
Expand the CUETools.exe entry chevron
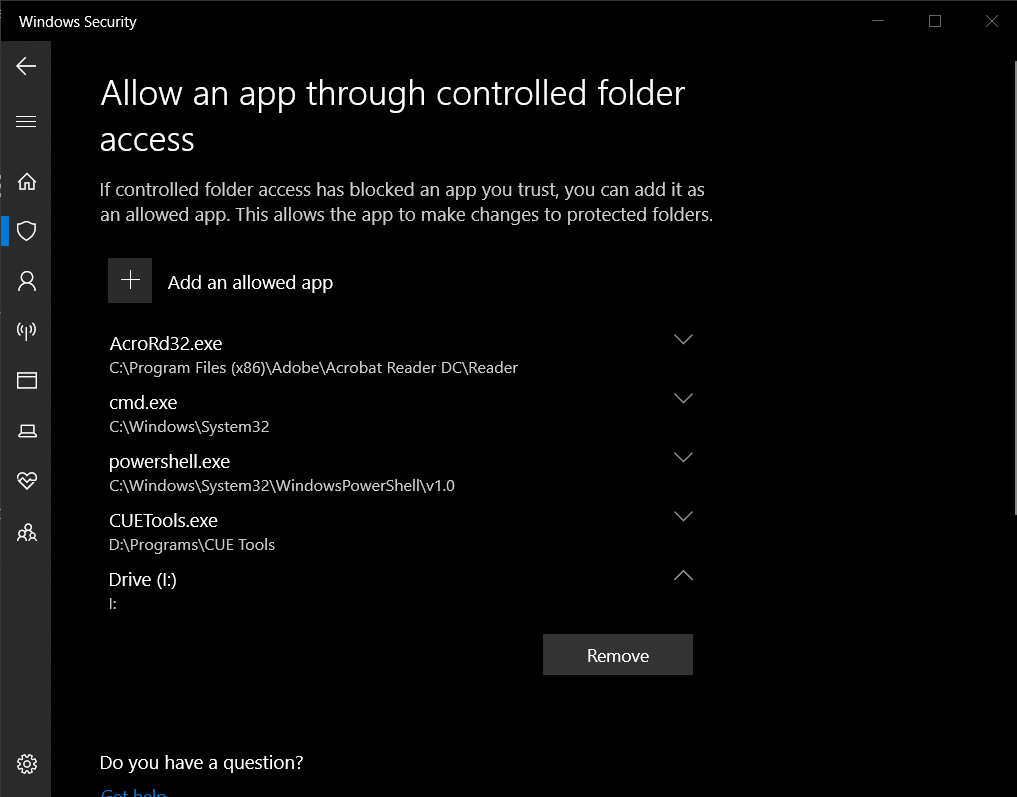coord(683,517)
